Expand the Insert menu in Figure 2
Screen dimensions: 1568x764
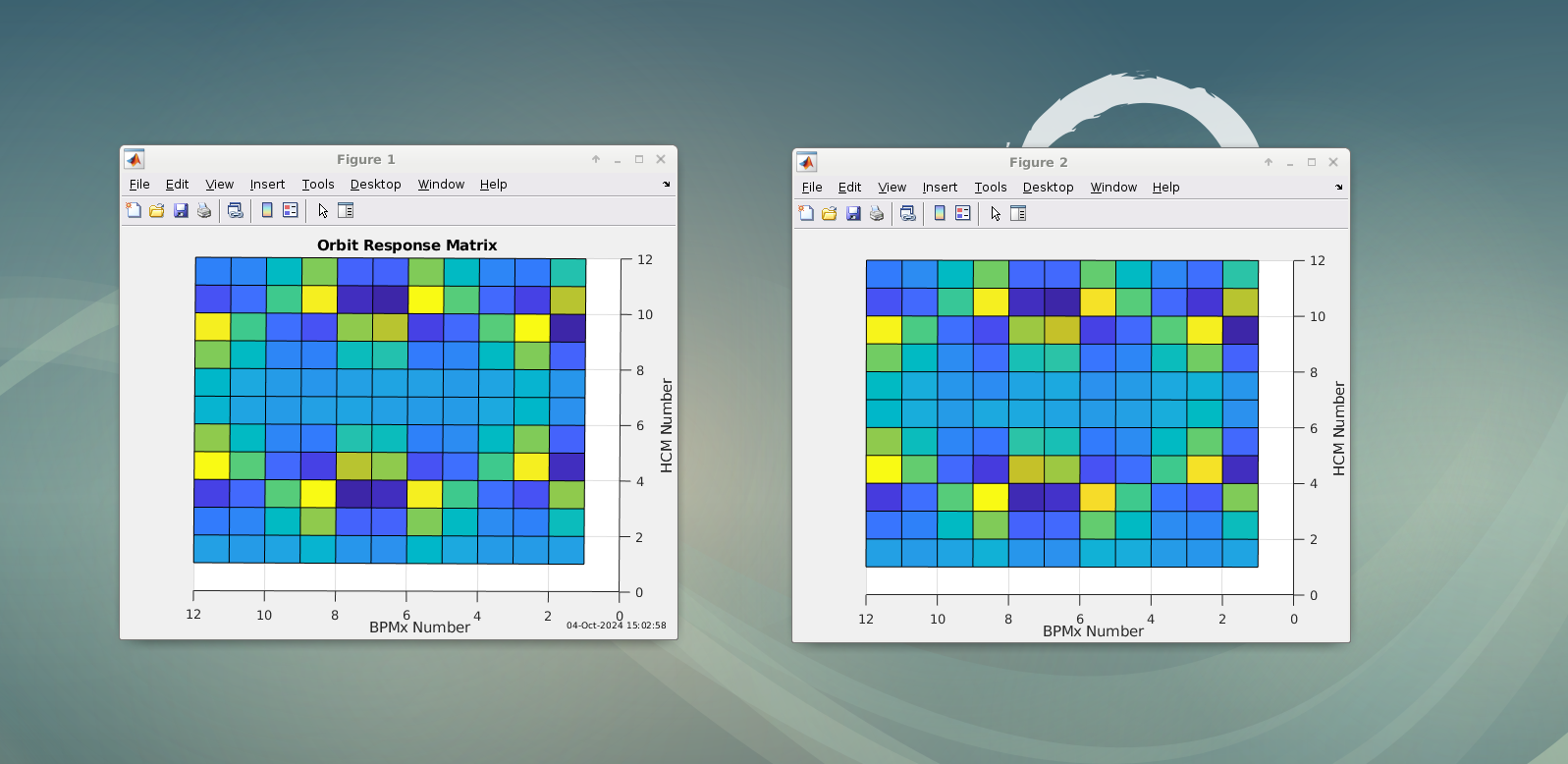point(940,188)
